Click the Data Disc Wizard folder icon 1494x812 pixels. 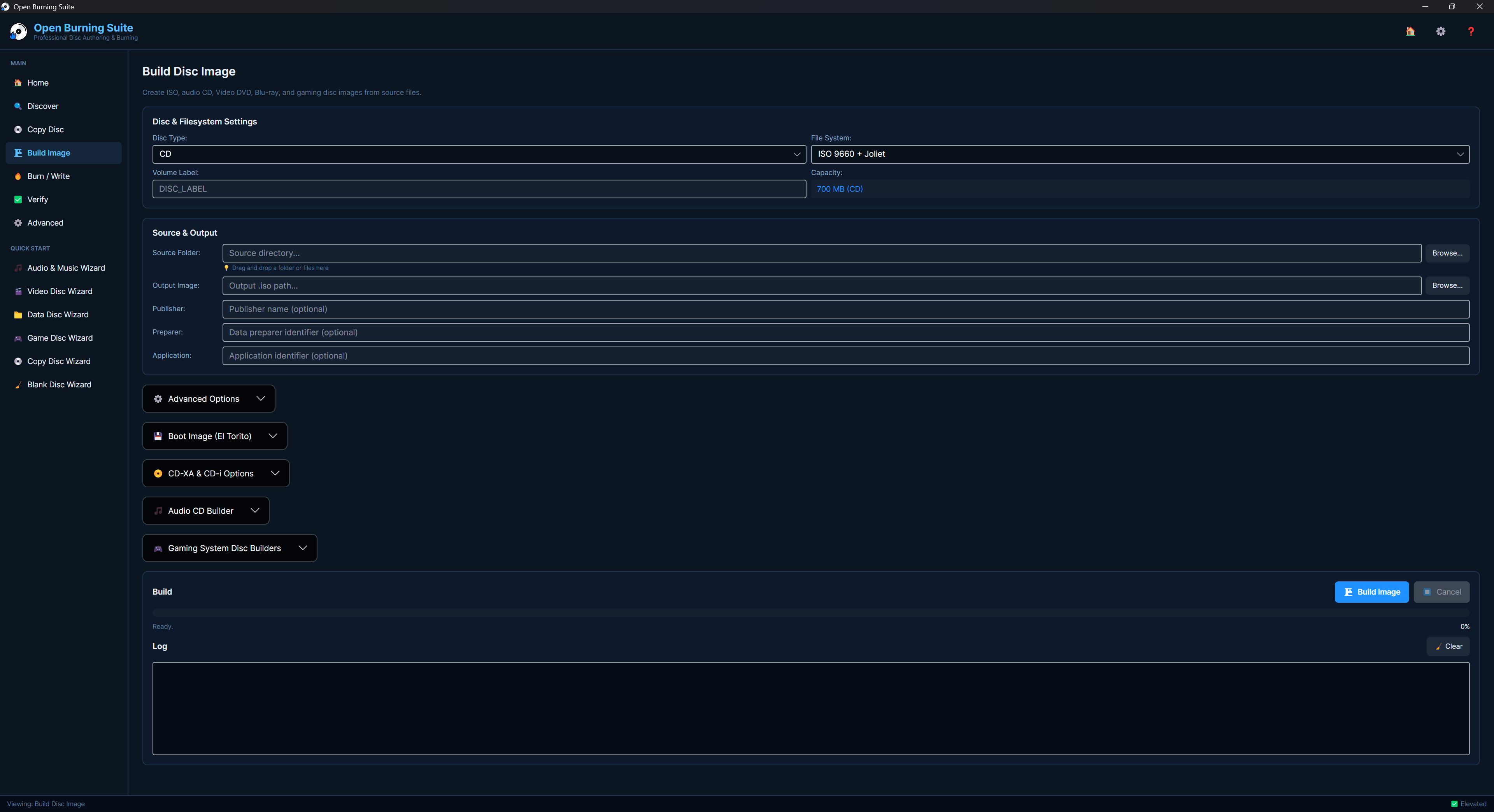point(18,315)
